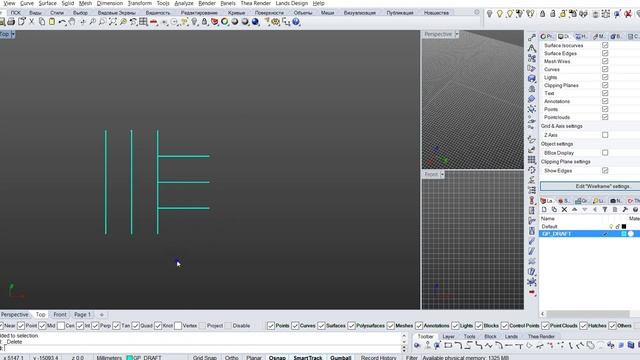Click the blue solid box icon in bottom toolbar
The image size is (640, 360).
pyautogui.click(x=631, y=345)
